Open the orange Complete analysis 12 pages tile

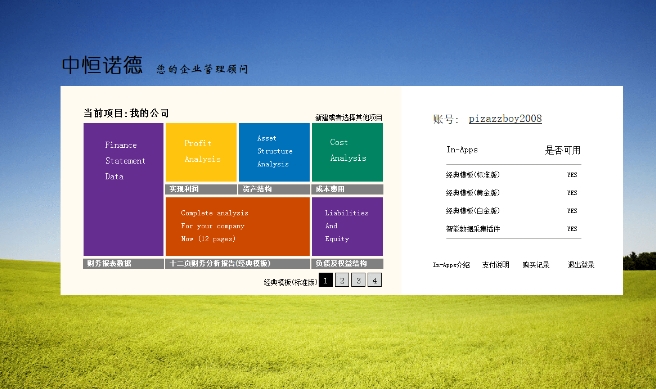point(238,226)
